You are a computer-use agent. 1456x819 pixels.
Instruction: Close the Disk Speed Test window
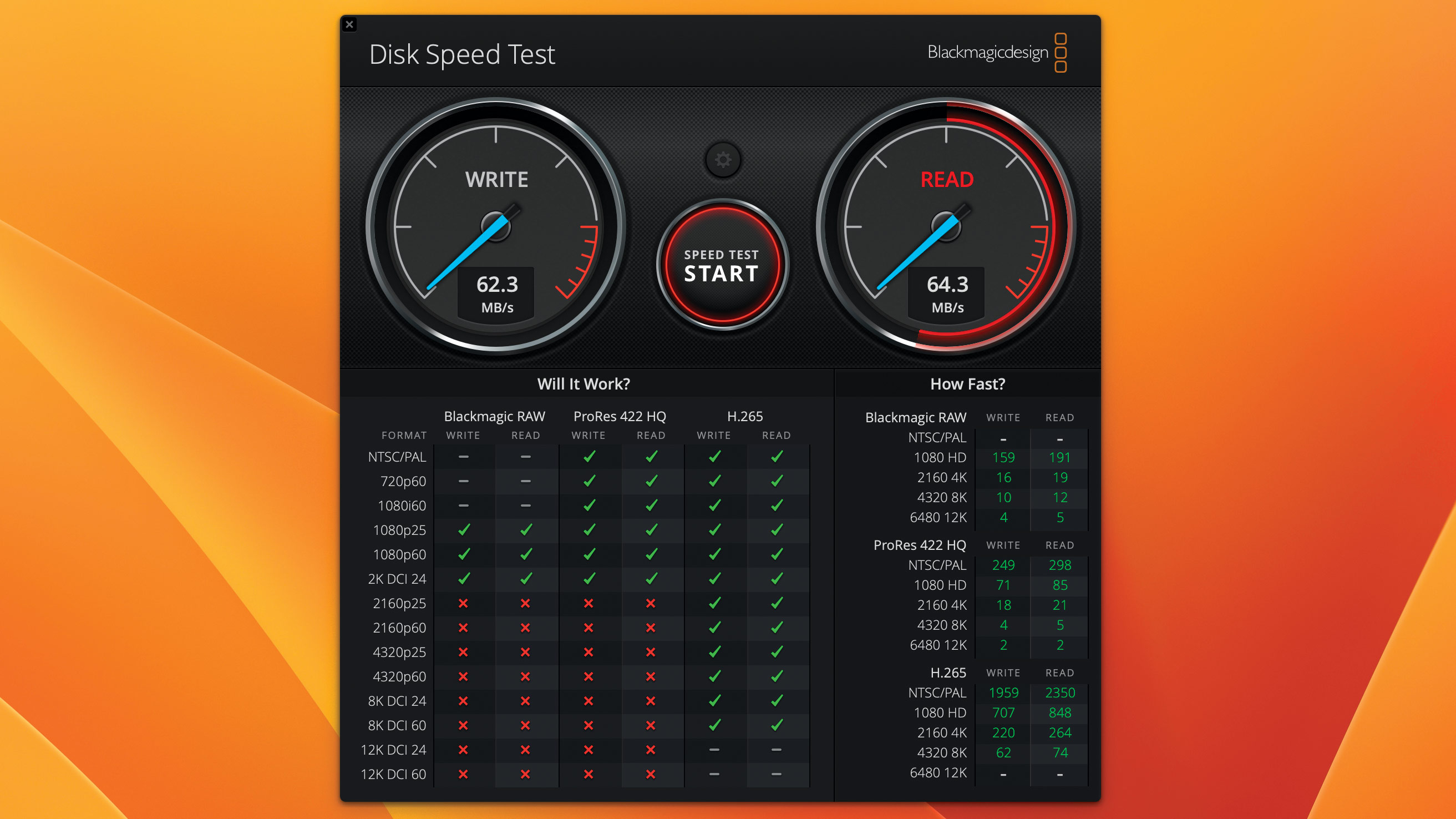(349, 24)
